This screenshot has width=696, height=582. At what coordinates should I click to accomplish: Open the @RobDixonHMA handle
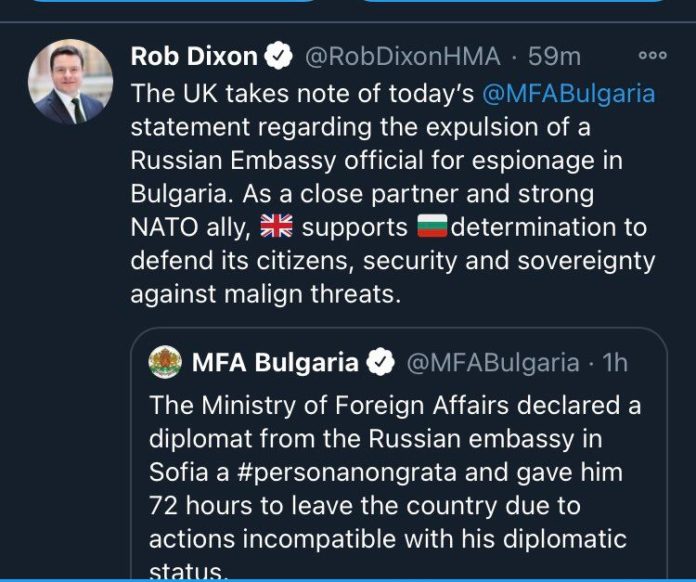coord(400,58)
